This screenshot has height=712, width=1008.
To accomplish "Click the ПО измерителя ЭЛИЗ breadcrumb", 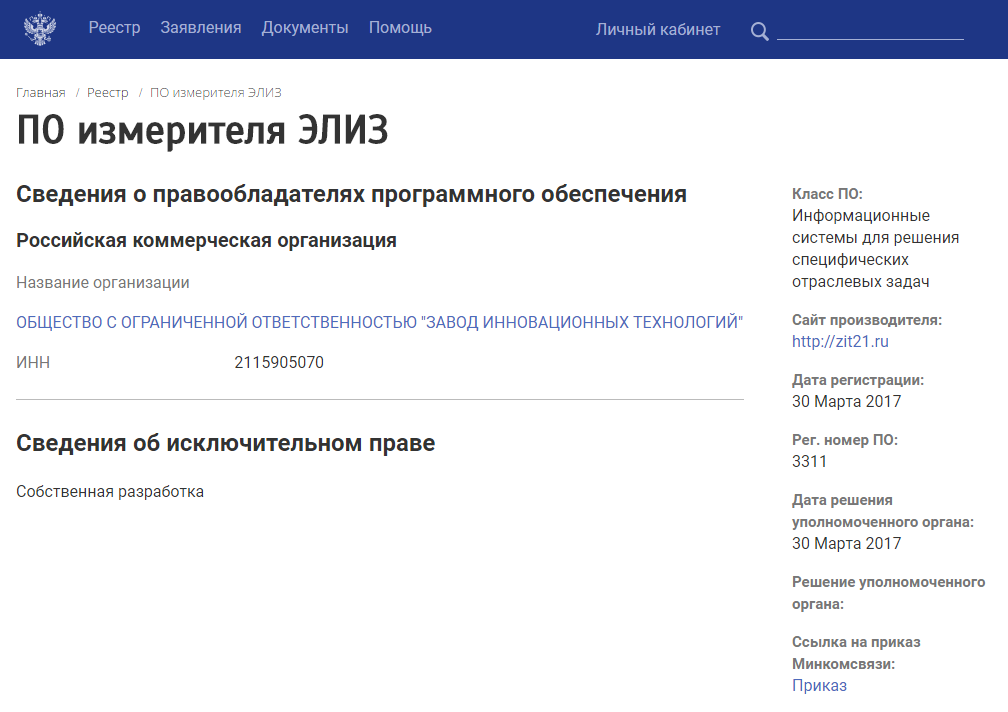I will [216, 93].
